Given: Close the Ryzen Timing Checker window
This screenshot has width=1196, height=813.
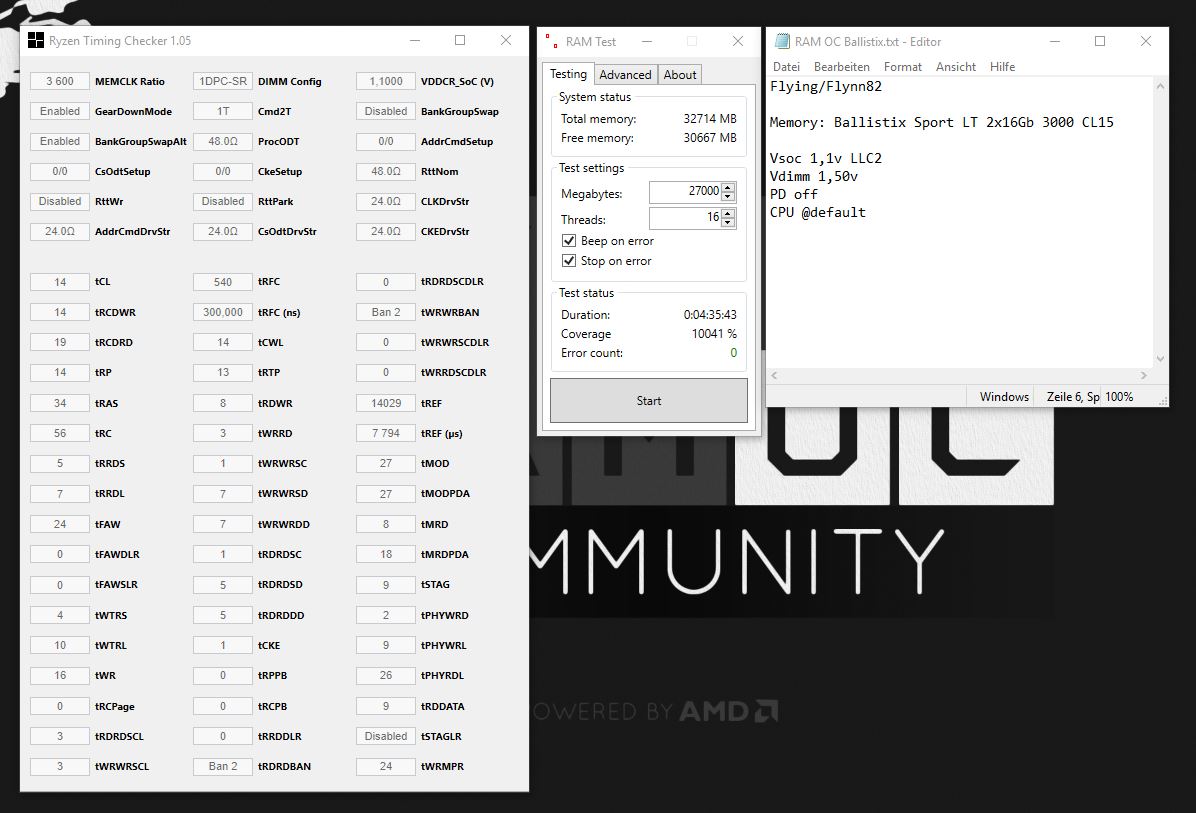Looking at the screenshot, I should pyautogui.click(x=506, y=40).
